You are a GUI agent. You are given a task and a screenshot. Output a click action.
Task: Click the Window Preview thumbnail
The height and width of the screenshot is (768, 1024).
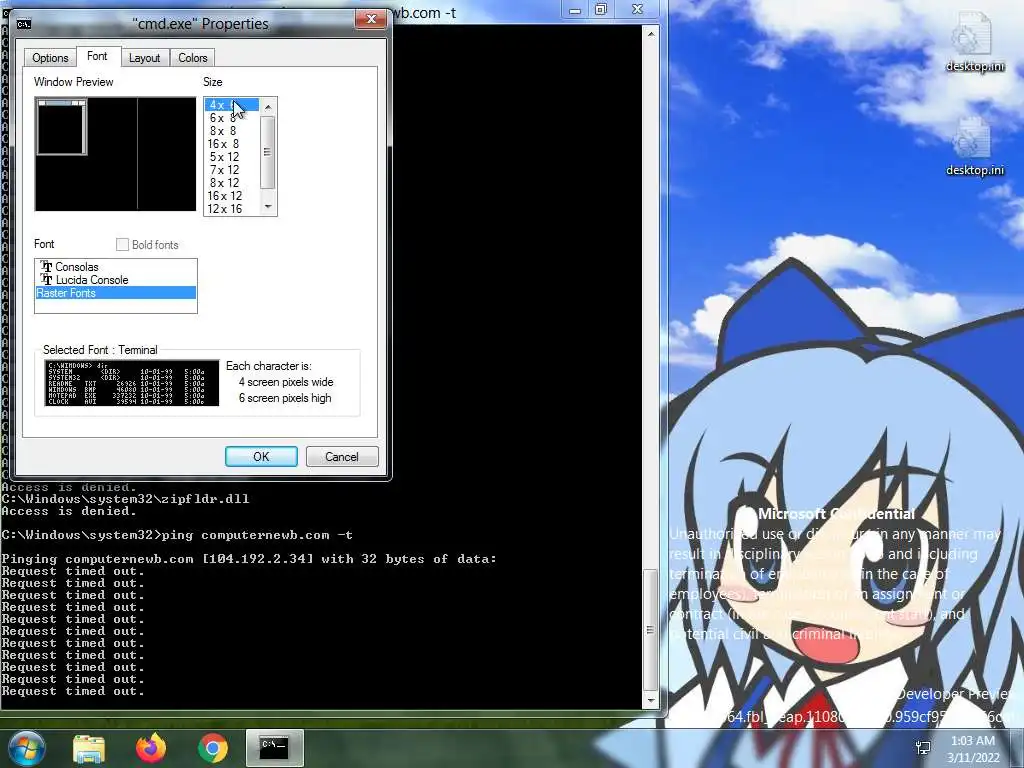point(115,154)
